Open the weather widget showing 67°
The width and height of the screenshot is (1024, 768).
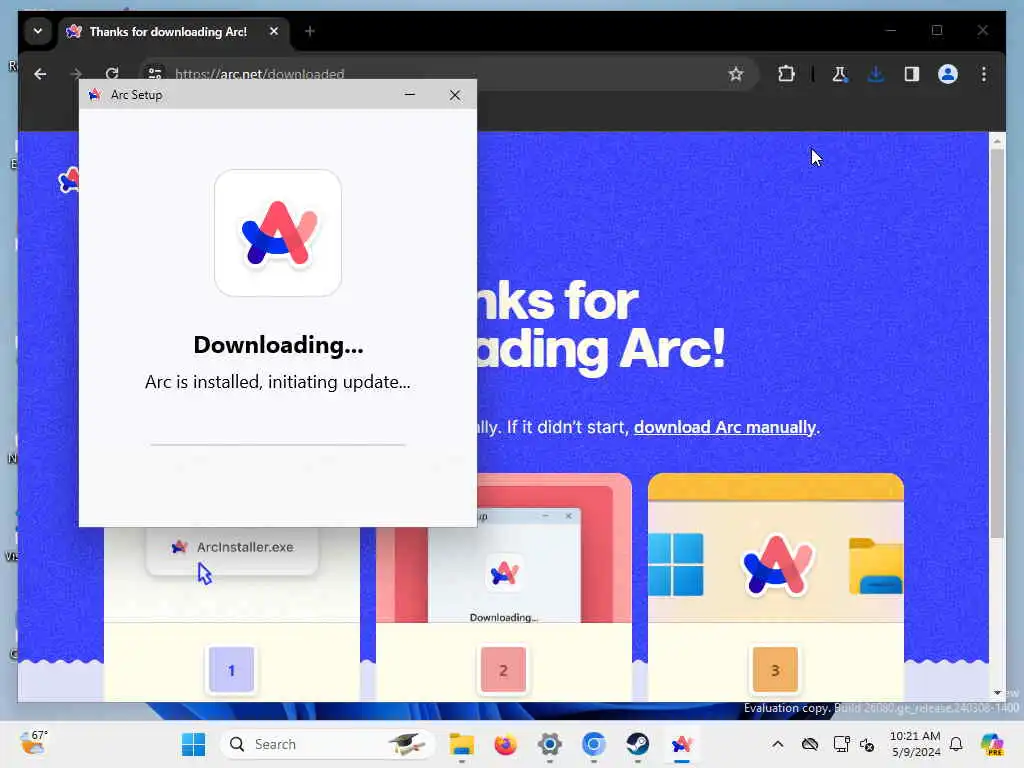coord(34,743)
